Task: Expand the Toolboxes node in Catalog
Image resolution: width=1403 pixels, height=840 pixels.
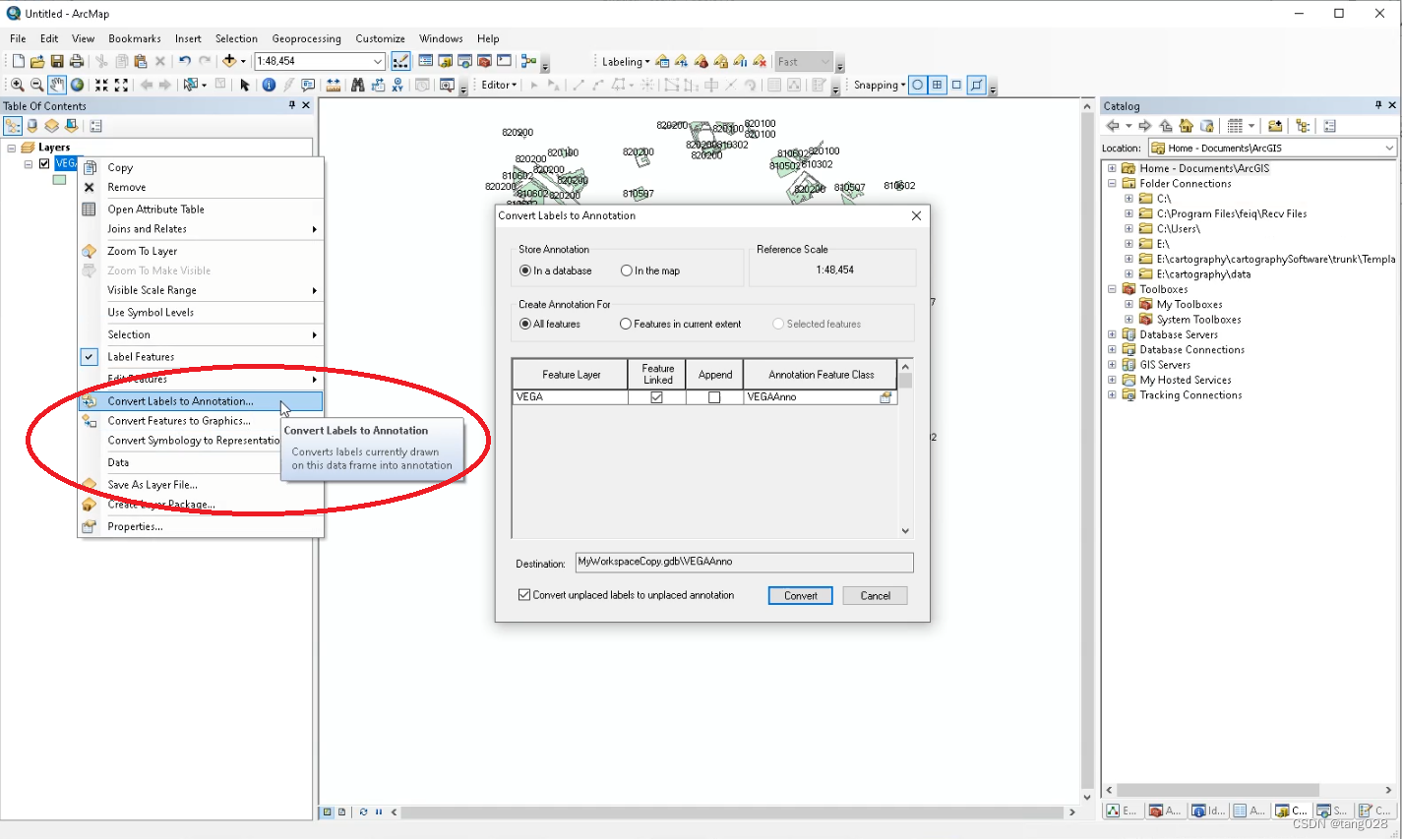Action: tap(1112, 289)
